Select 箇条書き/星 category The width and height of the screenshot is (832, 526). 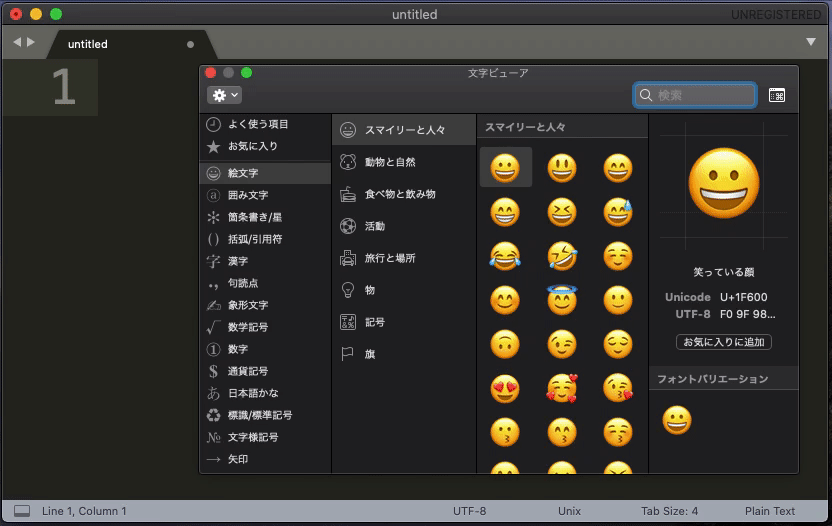(x=265, y=217)
